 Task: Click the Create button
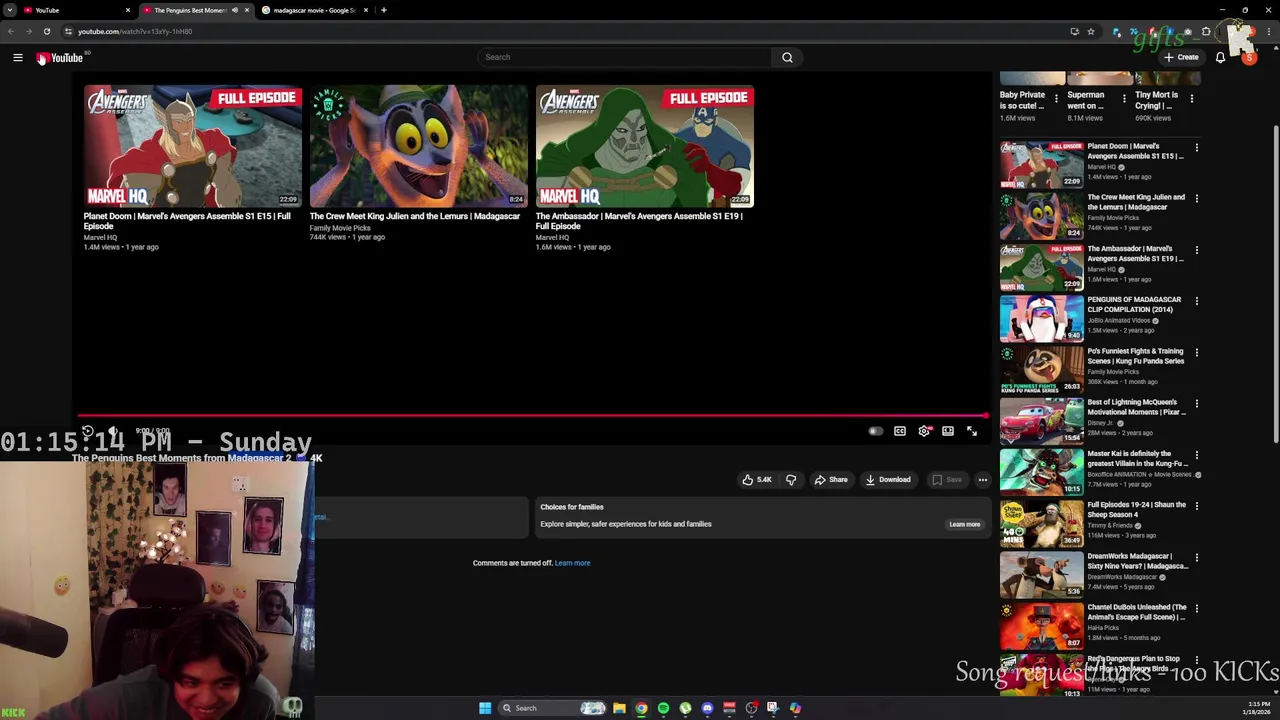pyautogui.click(x=1181, y=57)
